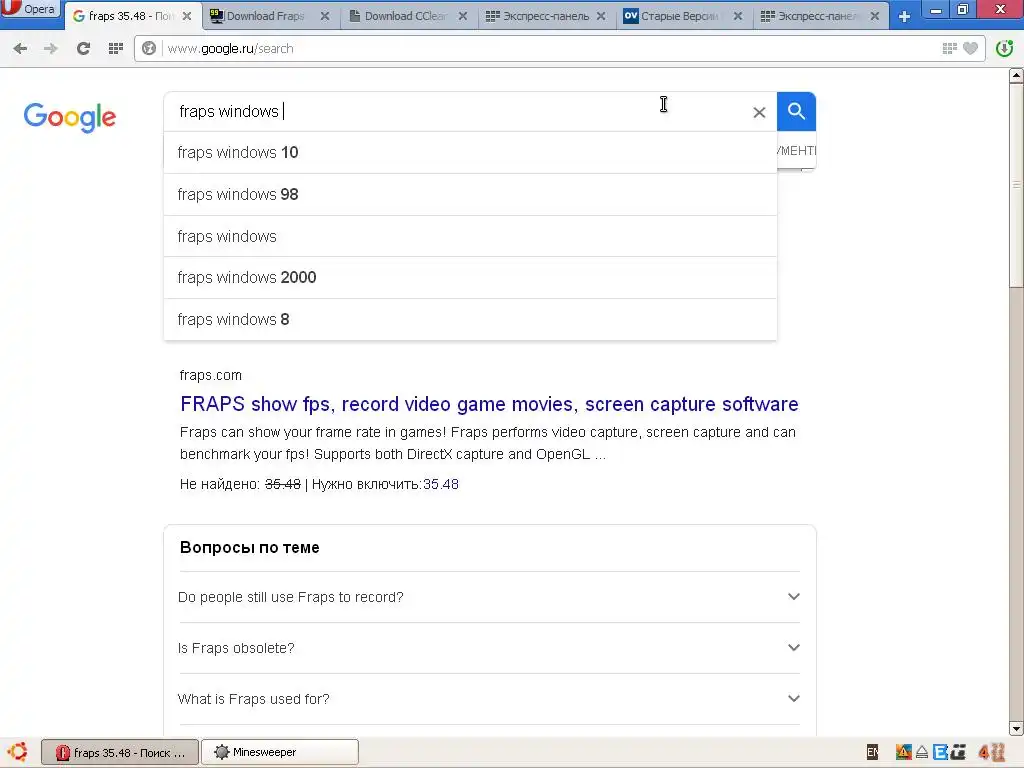This screenshot has width=1024, height=768.
Task: Expand the 'Is Fraps obsolete?' question
Action: (489, 648)
